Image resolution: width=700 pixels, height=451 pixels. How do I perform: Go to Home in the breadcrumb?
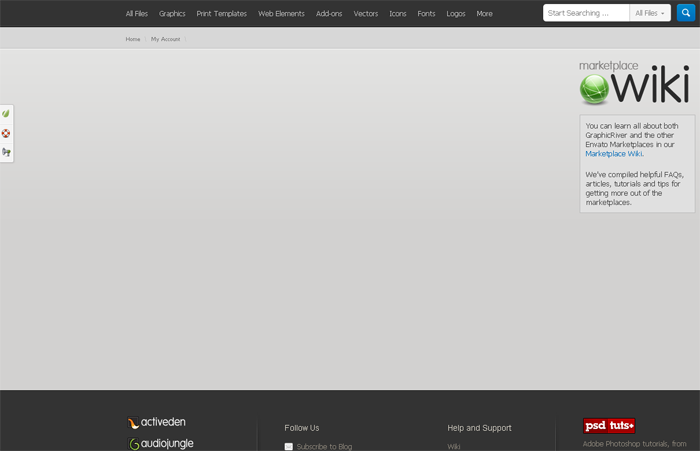tap(133, 39)
